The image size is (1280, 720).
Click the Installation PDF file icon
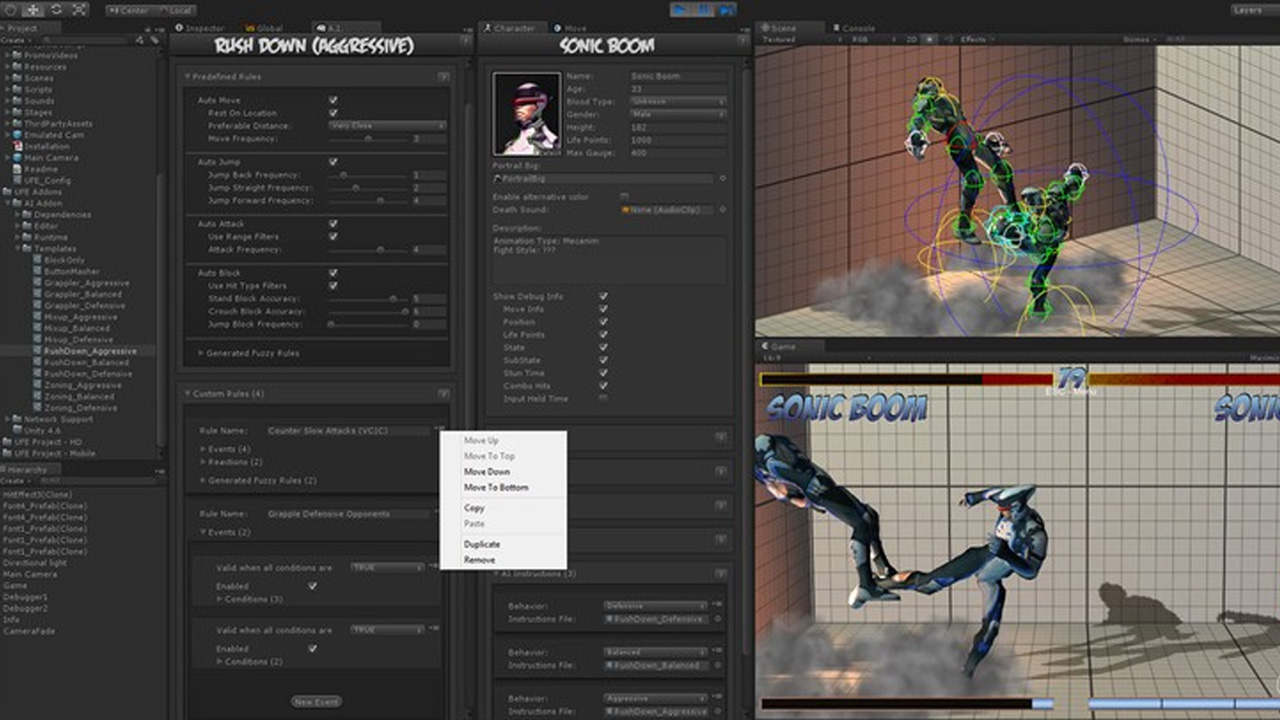coord(17,146)
